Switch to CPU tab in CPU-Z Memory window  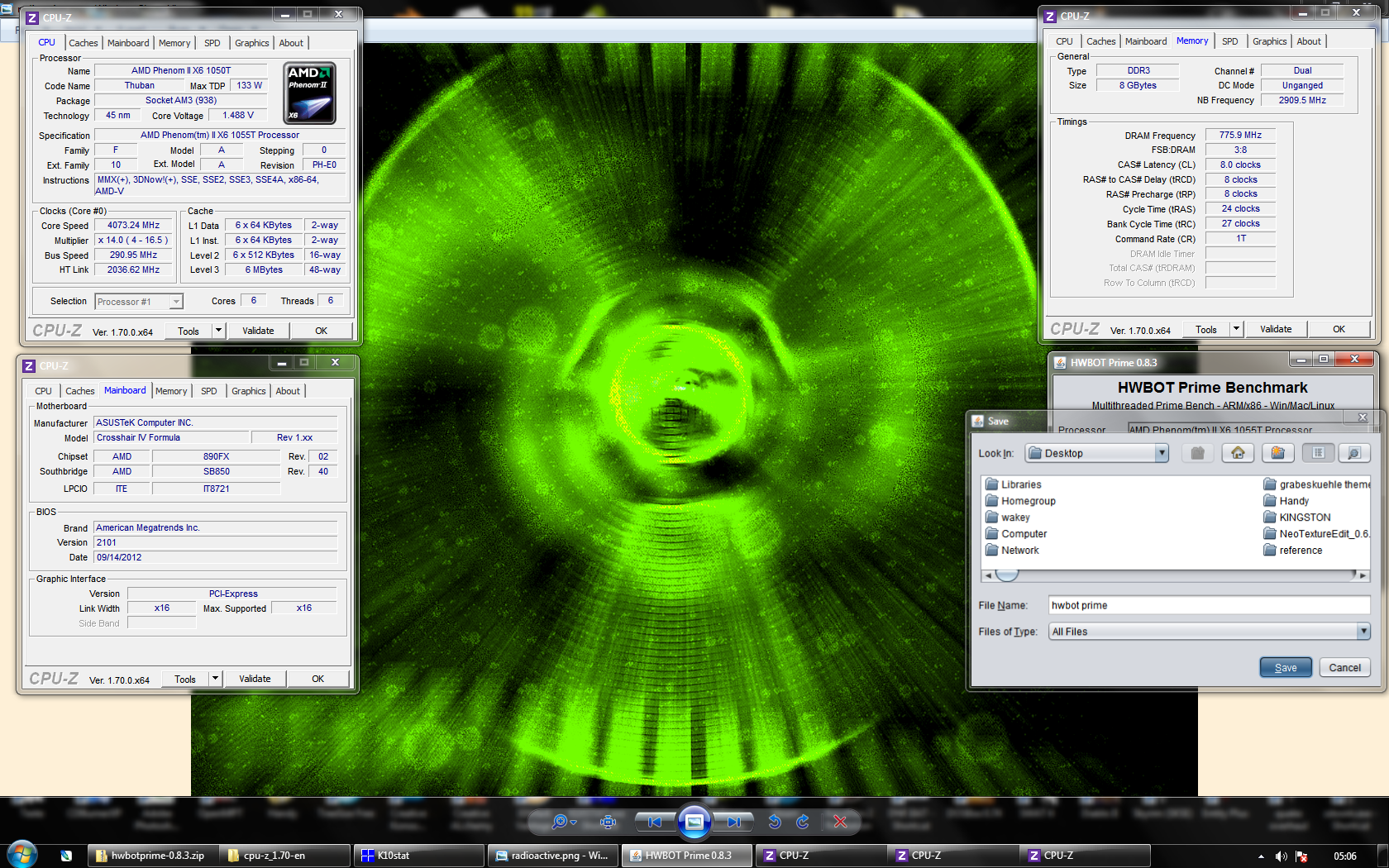point(1064,41)
